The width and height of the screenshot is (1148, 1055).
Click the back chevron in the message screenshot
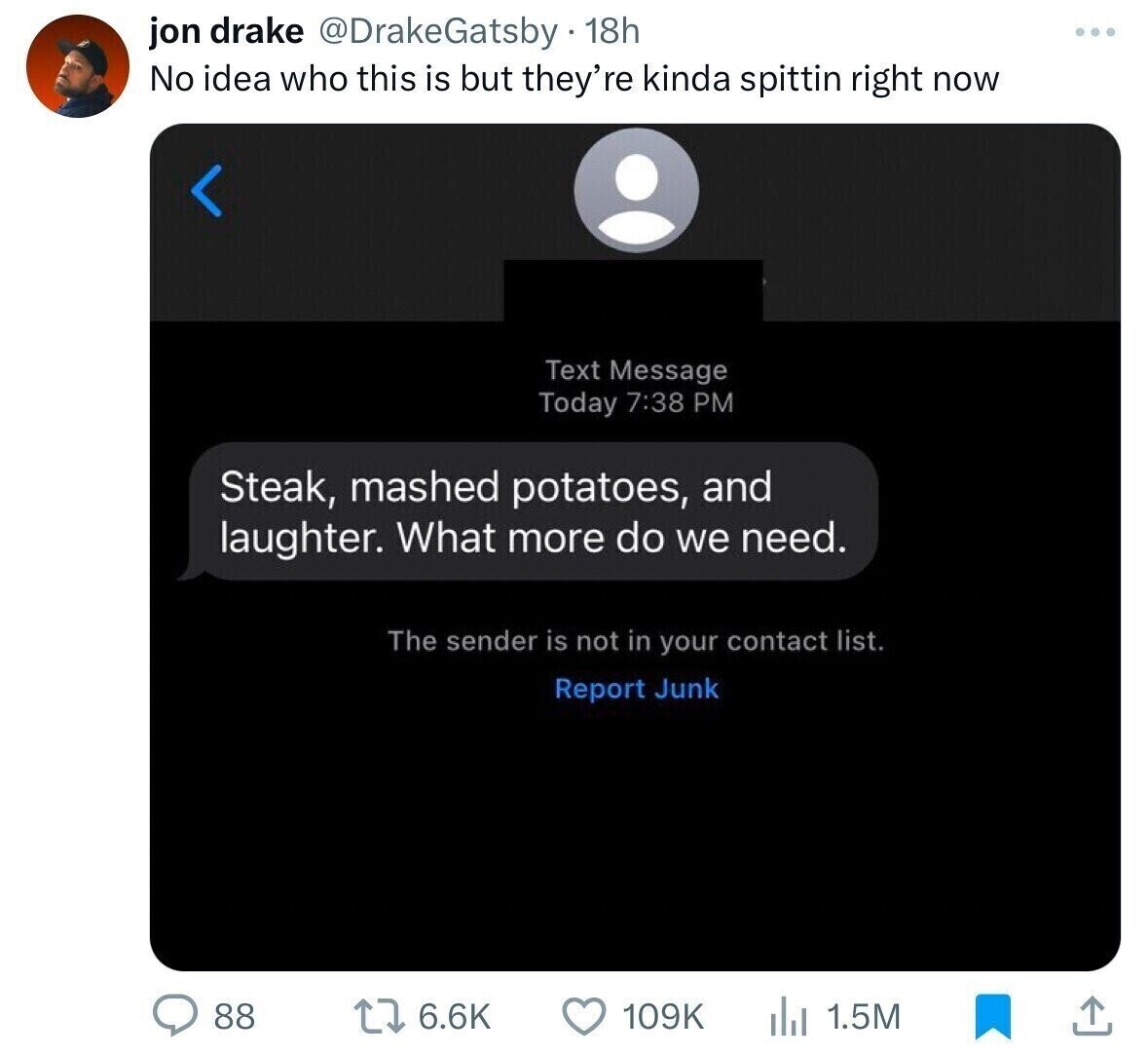pos(204,193)
